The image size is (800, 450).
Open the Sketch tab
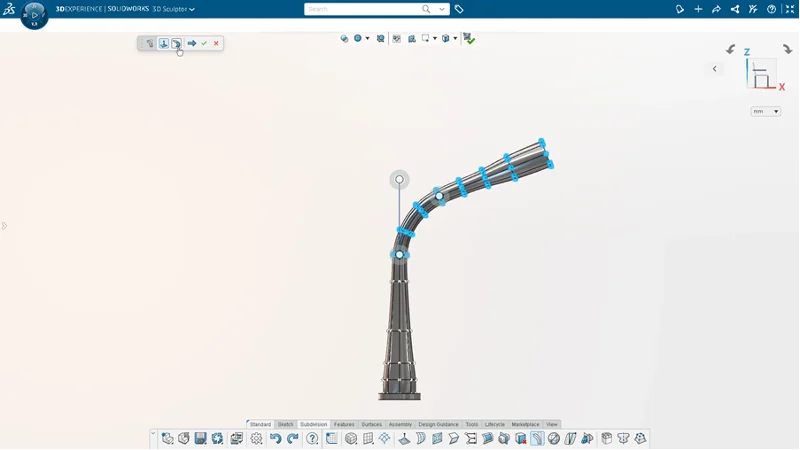[285, 424]
